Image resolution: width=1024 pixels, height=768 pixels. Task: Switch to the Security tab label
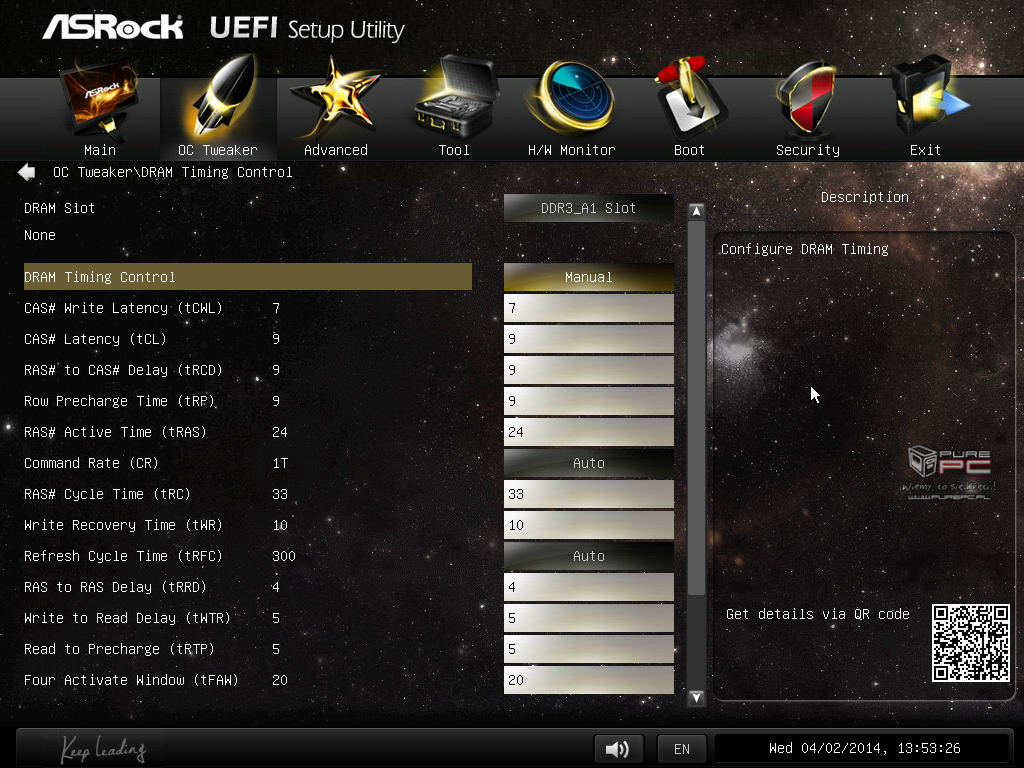pos(808,150)
